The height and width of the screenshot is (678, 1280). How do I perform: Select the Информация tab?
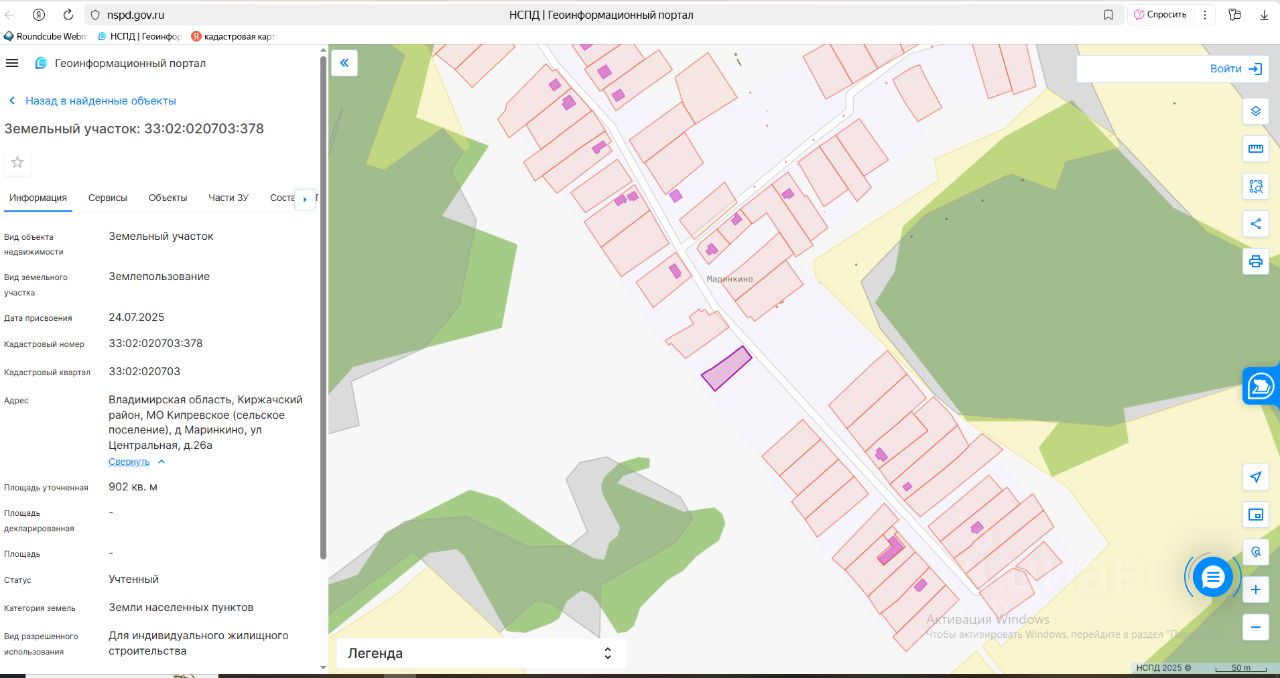[38, 198]
